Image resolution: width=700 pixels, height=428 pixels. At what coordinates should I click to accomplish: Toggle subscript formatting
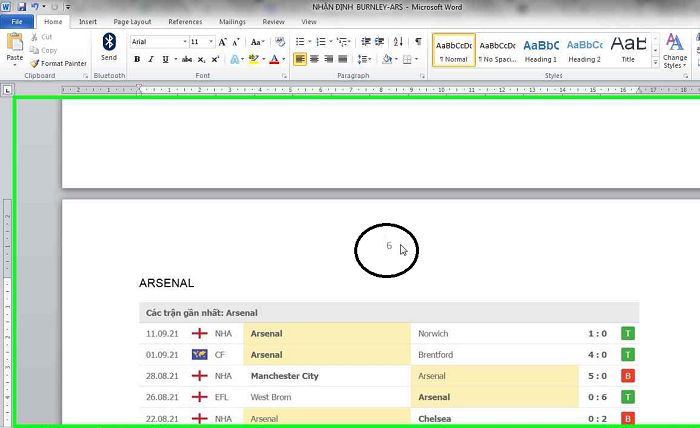(x=201, y=59)
